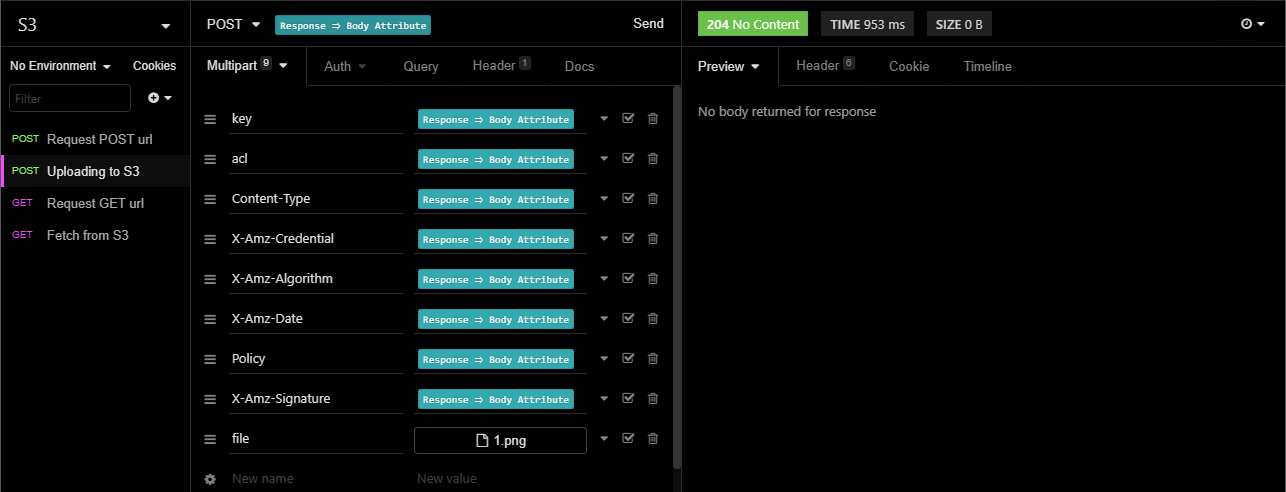Image resolution: width=1286 pixels, height=492 pixels.
Task: Delete the Content-Type parameter
Action: 653,198
